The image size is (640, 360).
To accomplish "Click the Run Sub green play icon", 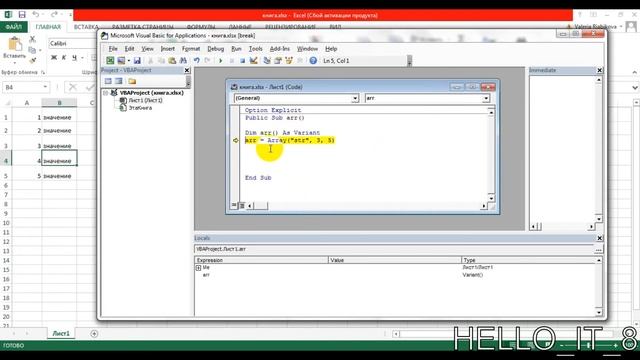I will pos(221,60).
